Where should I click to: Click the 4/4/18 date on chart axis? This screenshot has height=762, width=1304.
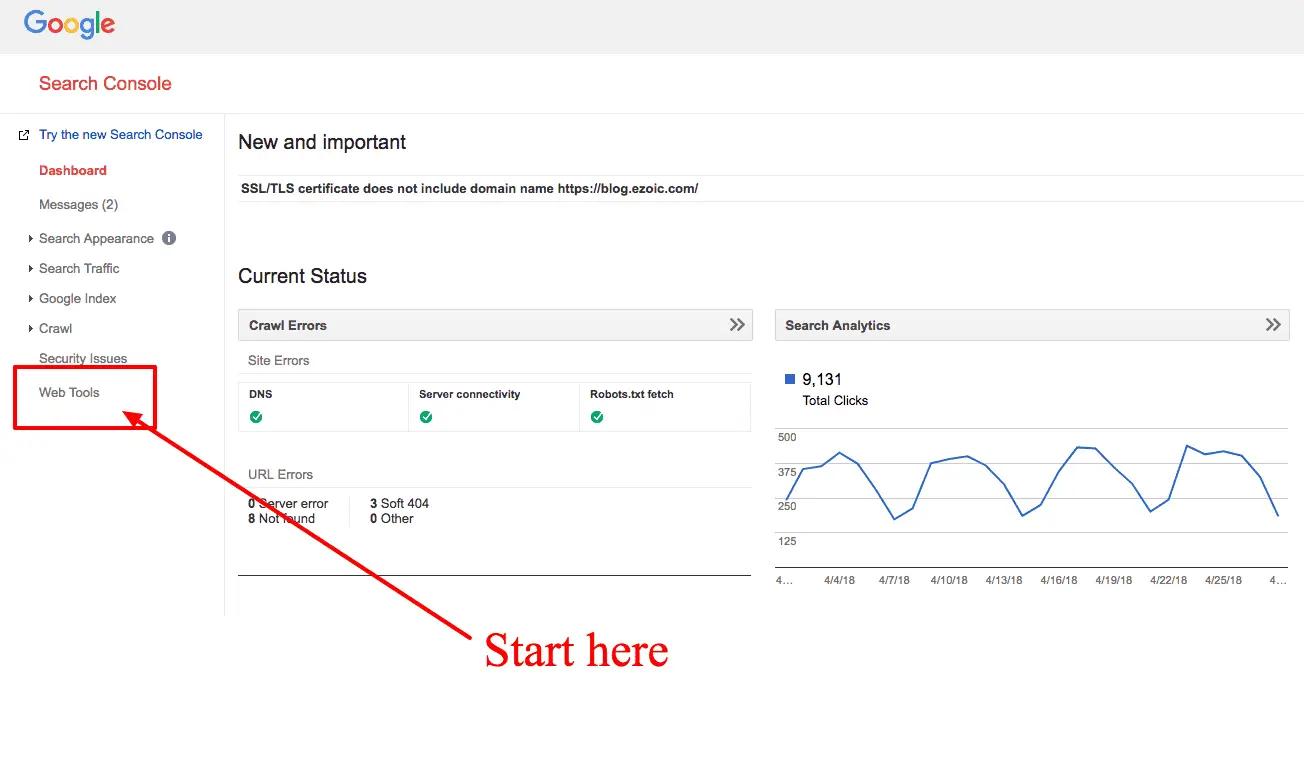(839, 580)
